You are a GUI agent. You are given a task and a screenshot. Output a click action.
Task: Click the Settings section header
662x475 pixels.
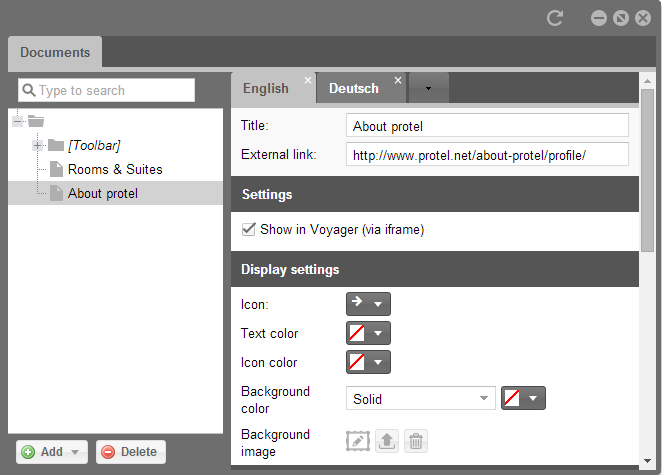[435, 194]
